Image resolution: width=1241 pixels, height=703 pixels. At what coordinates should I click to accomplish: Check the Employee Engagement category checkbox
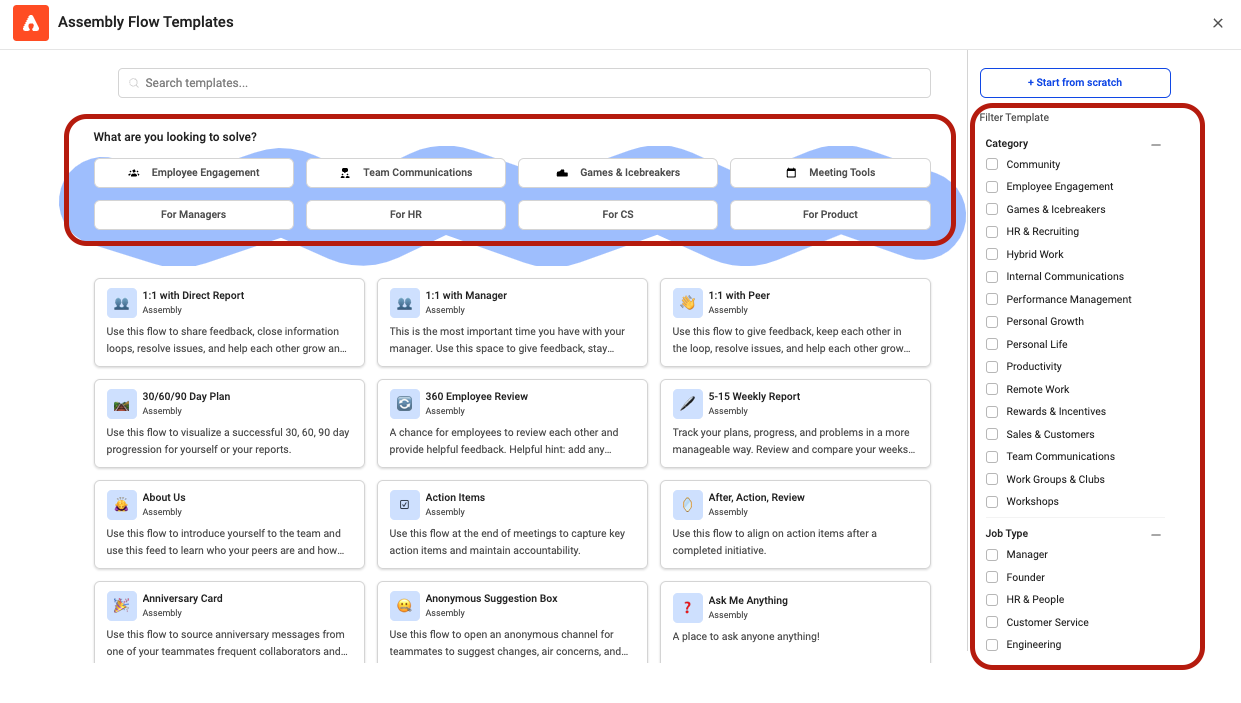(x=992, y=187)
